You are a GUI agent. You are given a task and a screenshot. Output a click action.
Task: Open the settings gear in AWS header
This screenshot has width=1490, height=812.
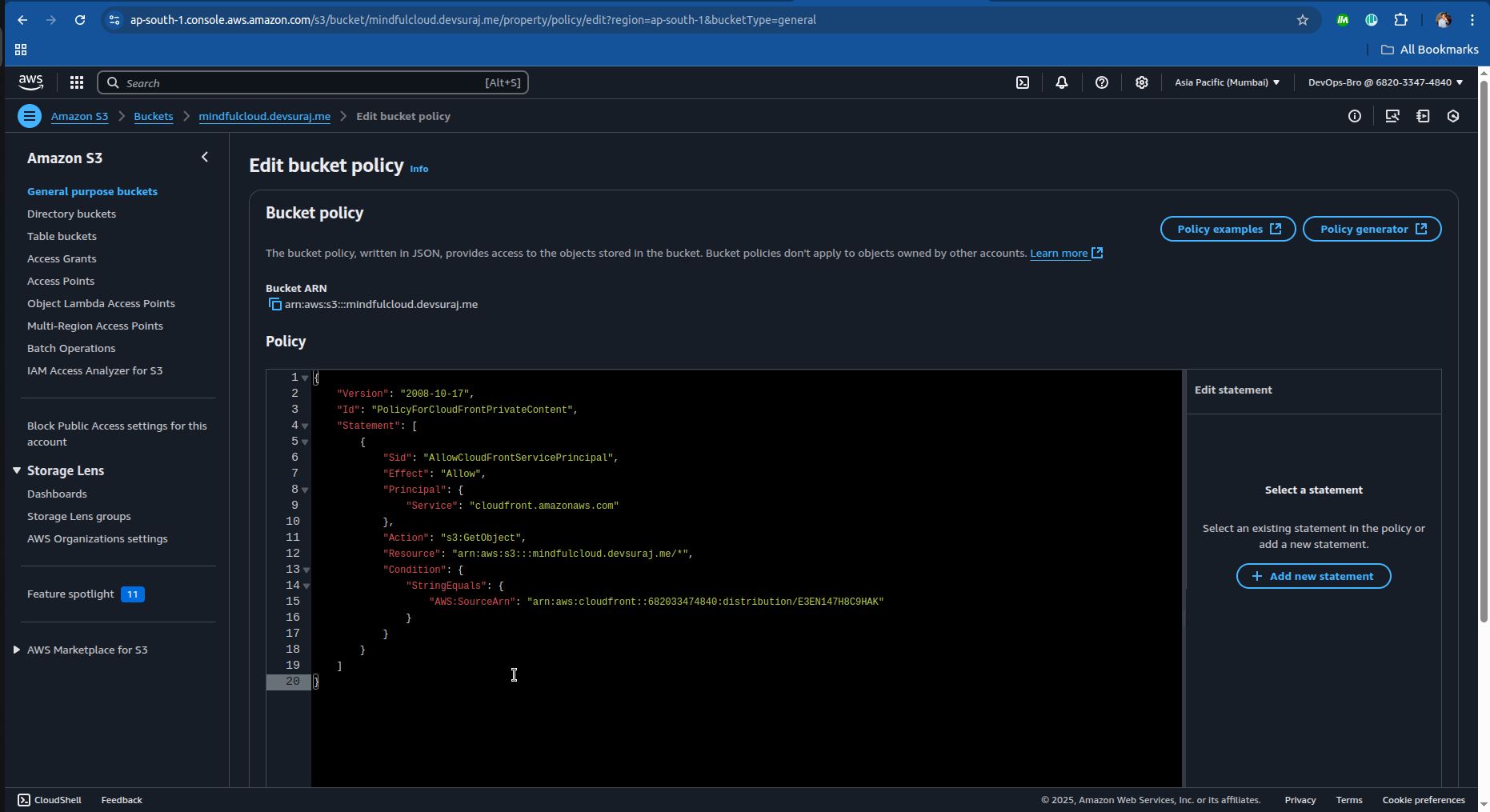[x=1142, y=82]
